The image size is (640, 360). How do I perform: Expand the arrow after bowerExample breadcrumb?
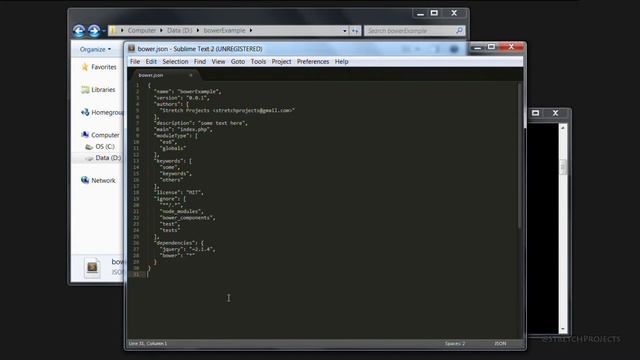click(251, 30)
